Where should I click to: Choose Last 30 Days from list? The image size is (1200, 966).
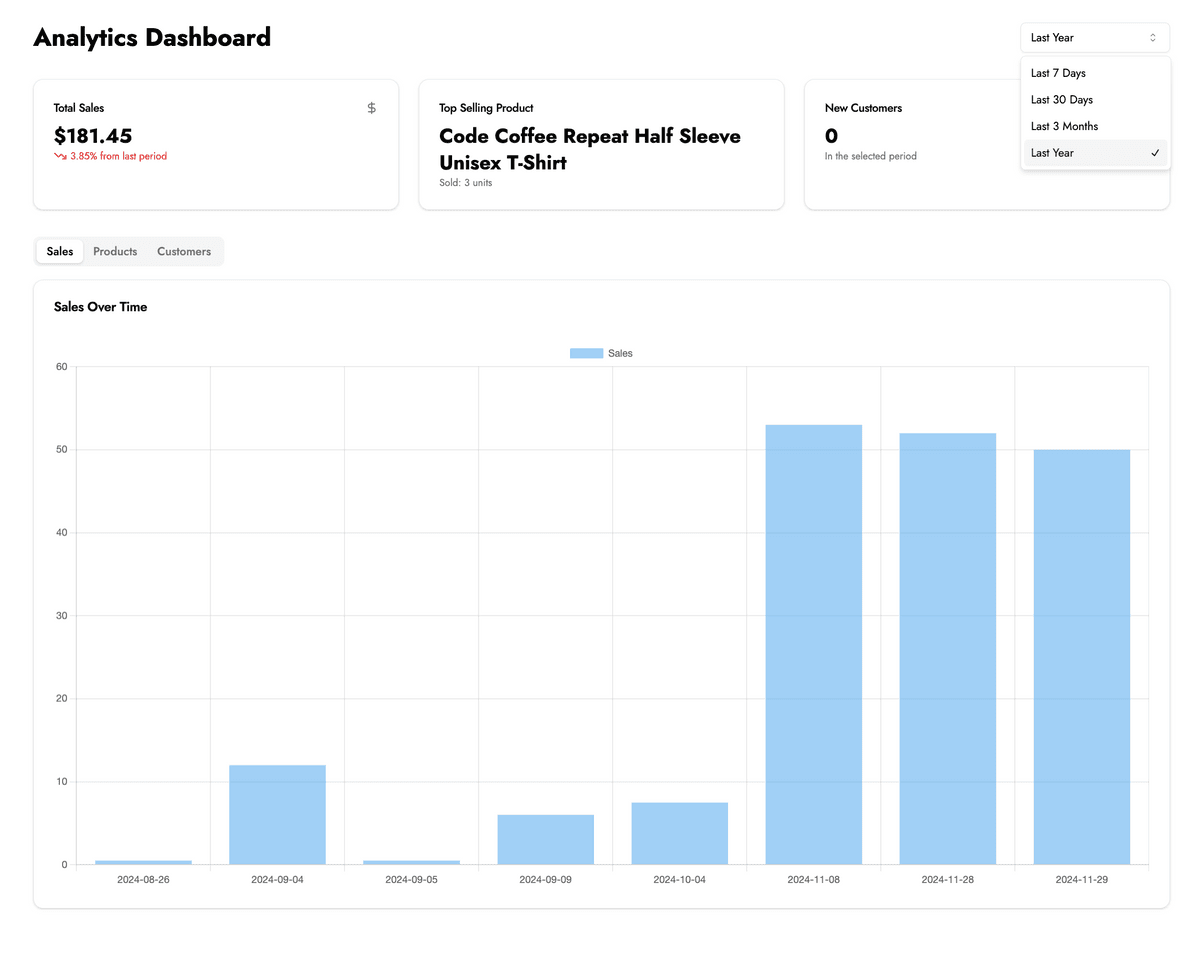(x=1061, y=100)
